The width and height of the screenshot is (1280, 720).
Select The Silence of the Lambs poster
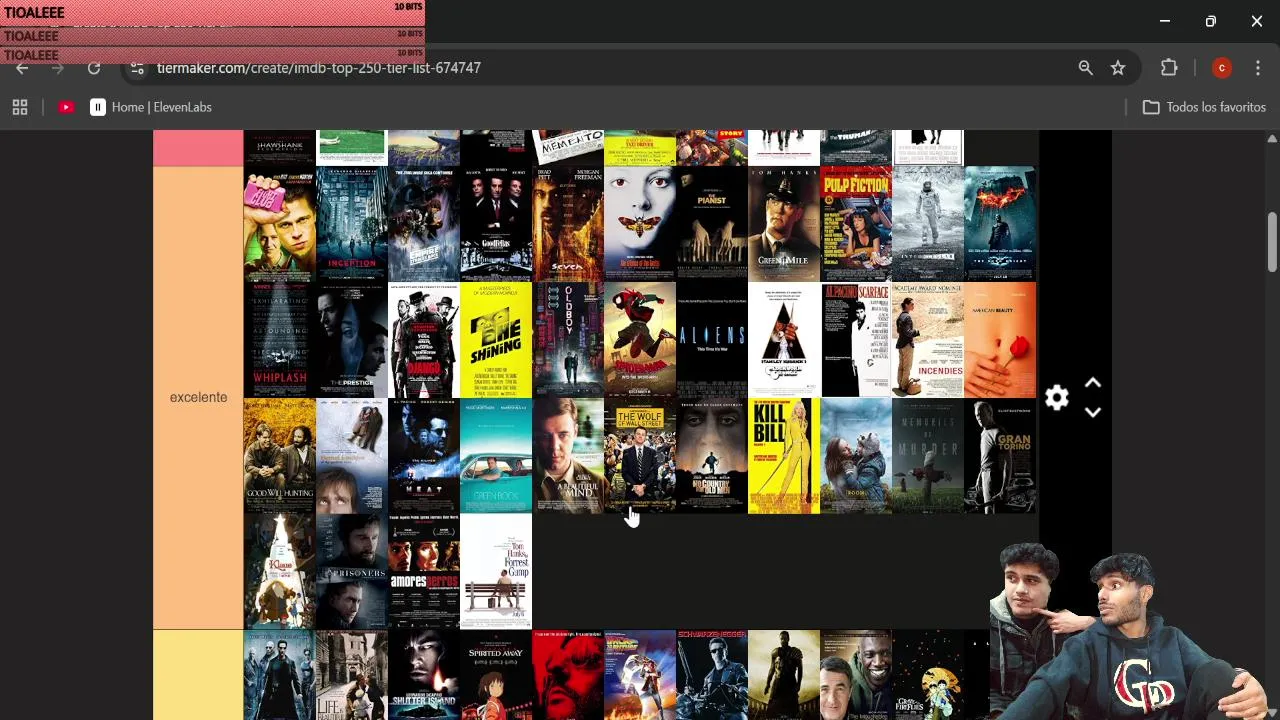pos(639,224)
